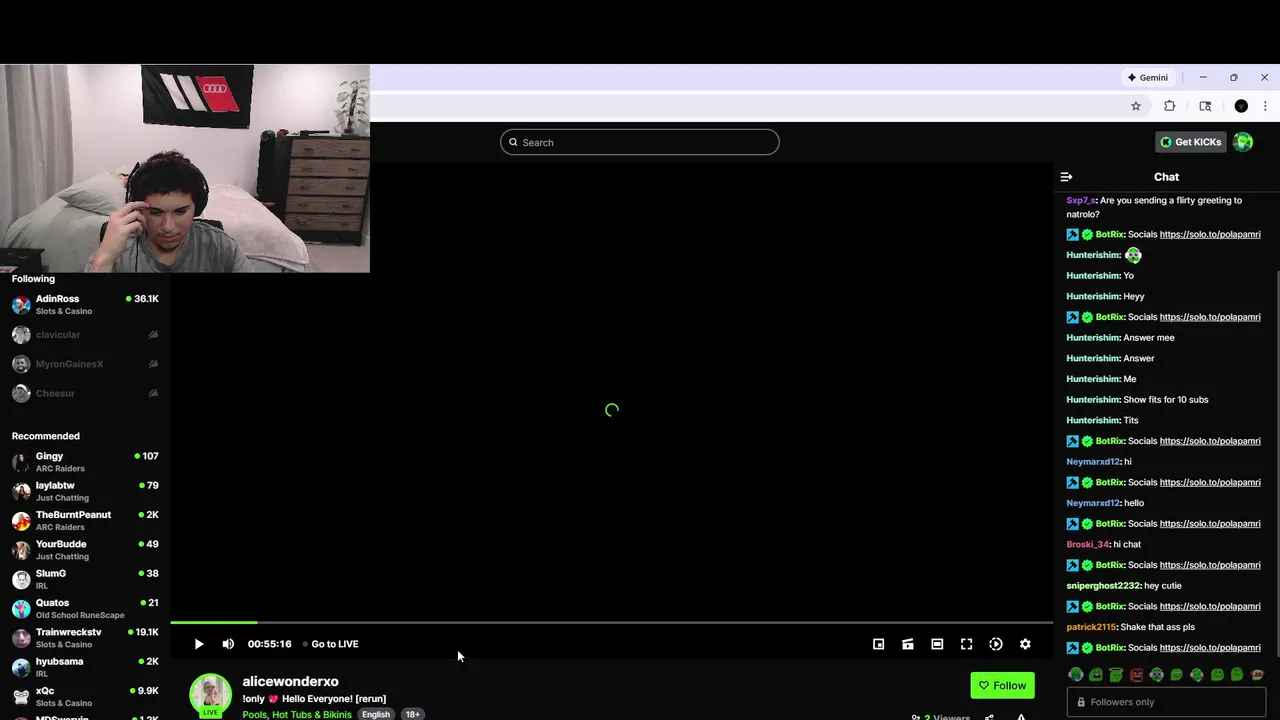Click the first green frog emote
Screen dimensions: 1280x720
point(1075,675)
